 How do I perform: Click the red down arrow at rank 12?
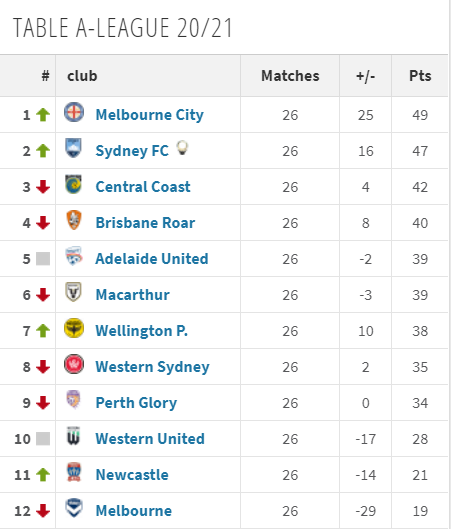click(43, 511)
